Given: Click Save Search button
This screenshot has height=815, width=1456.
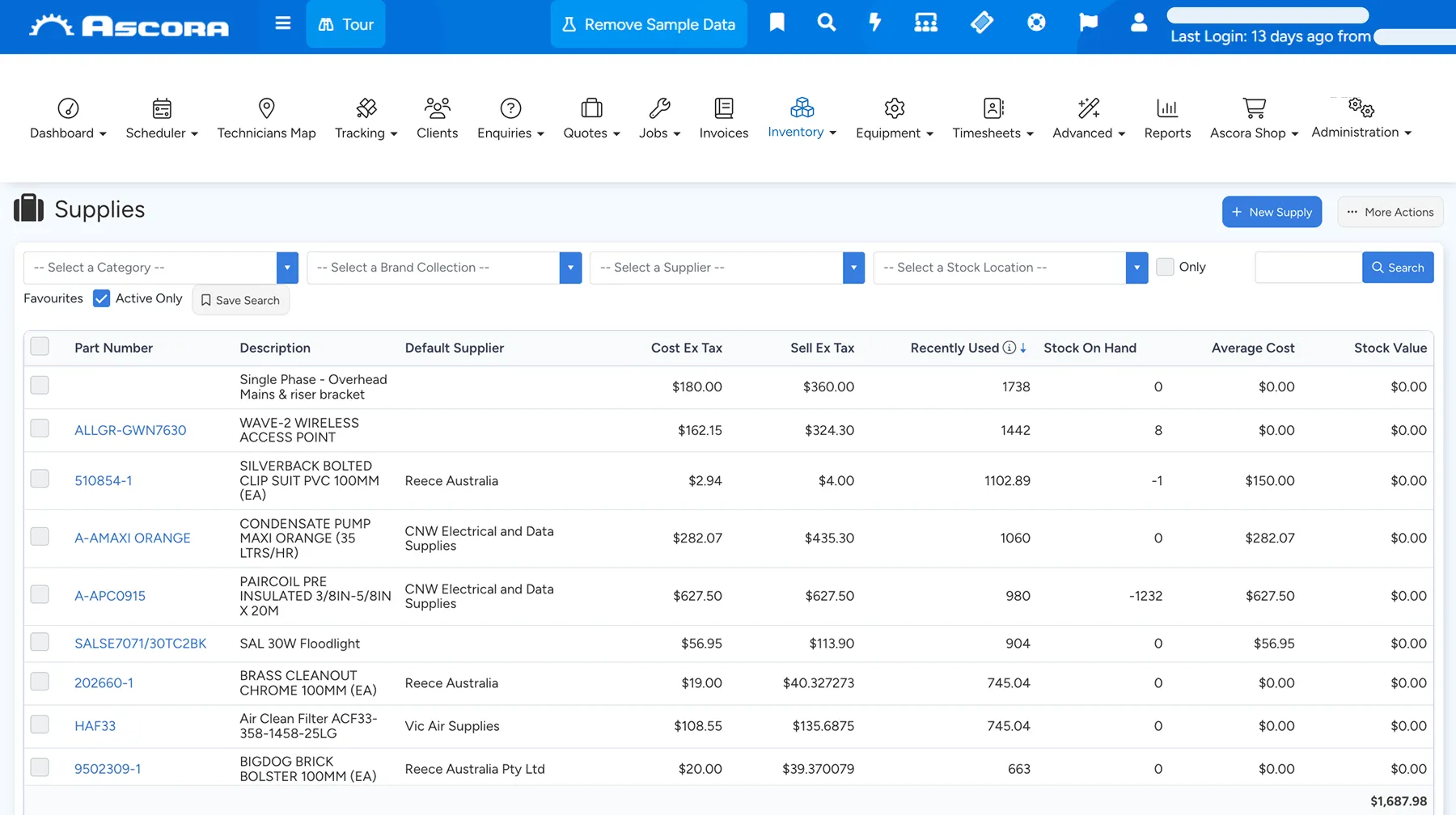Looking at the screenshot, I should tap(241, 300).
